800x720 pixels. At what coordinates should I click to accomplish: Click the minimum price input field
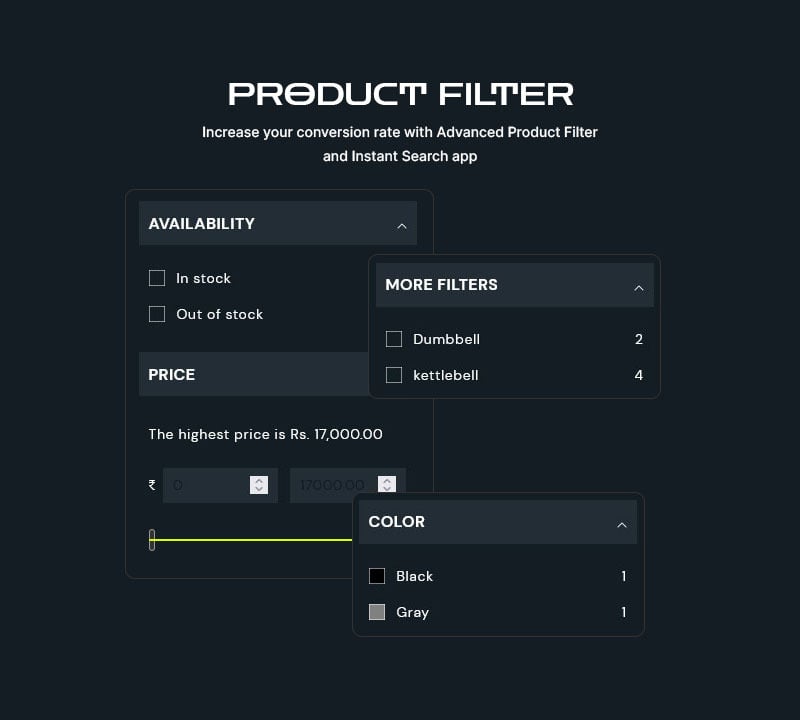210,485
